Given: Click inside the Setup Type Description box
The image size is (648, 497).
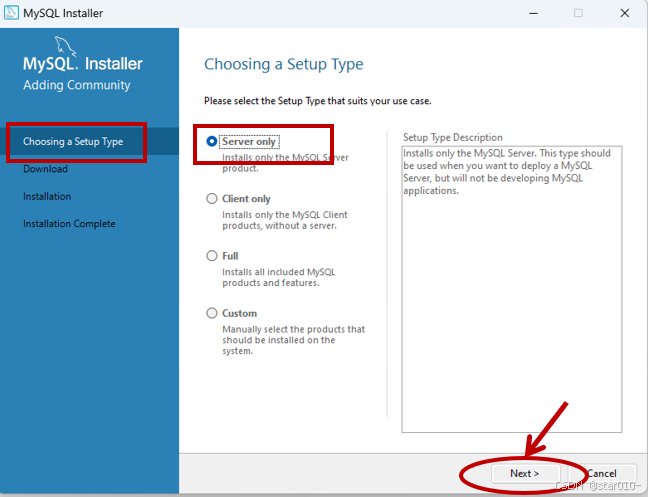Looking at the screenshot, I should click(512, 289).
